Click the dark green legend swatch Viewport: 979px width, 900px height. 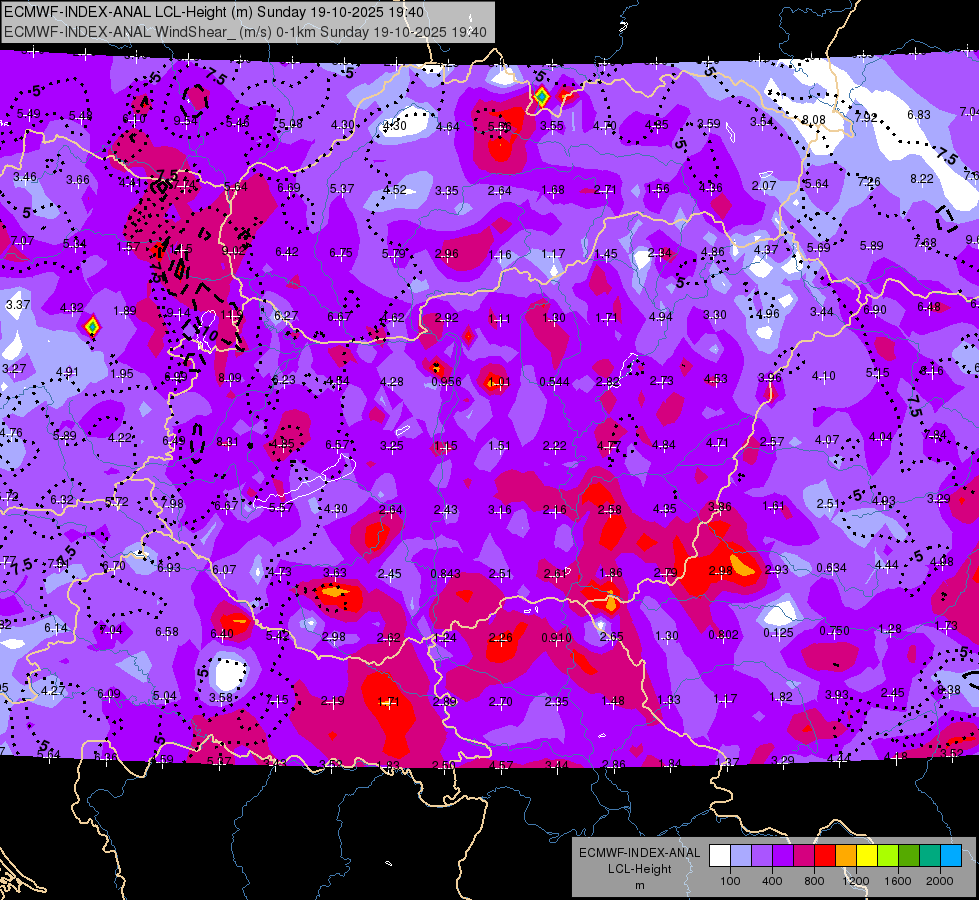click(x=909, y=856)
